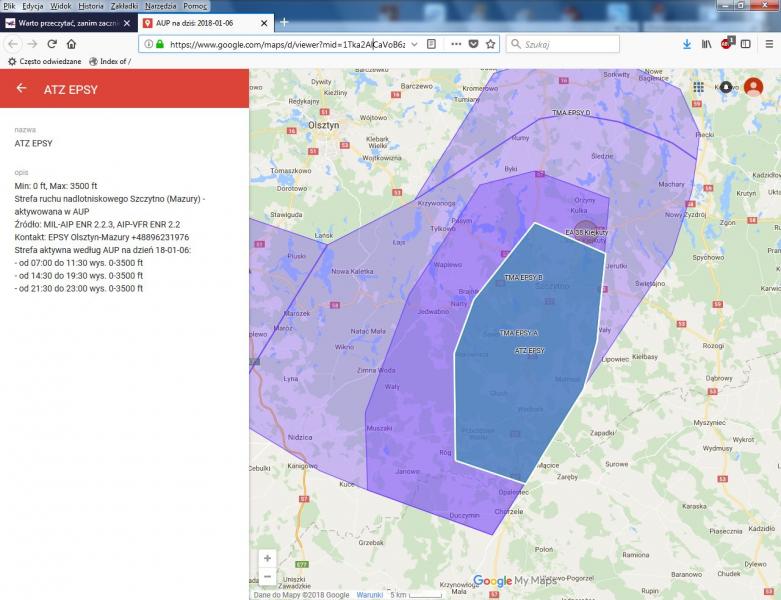This screenshot has width=781, height=600.
Task: Bookmark this page with the star icon
Action: (x=491, y=44)
